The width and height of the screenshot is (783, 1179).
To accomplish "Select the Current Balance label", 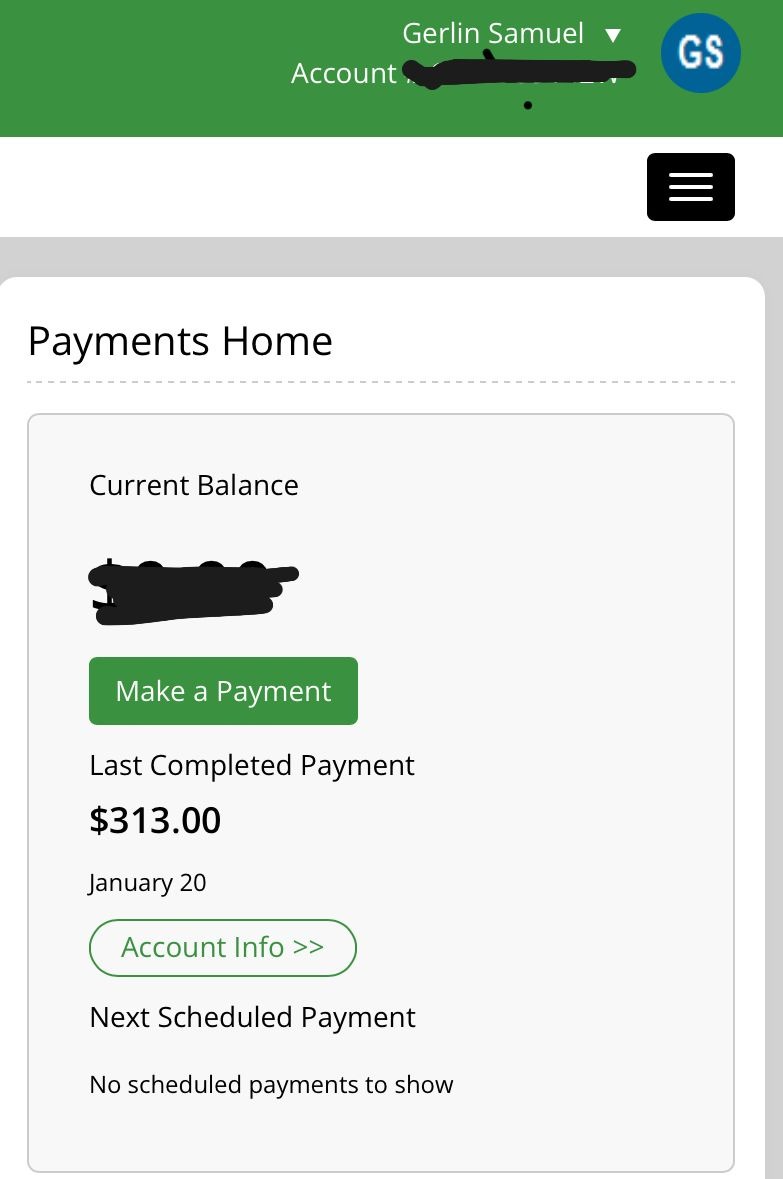I will click(x=194, y=486).
